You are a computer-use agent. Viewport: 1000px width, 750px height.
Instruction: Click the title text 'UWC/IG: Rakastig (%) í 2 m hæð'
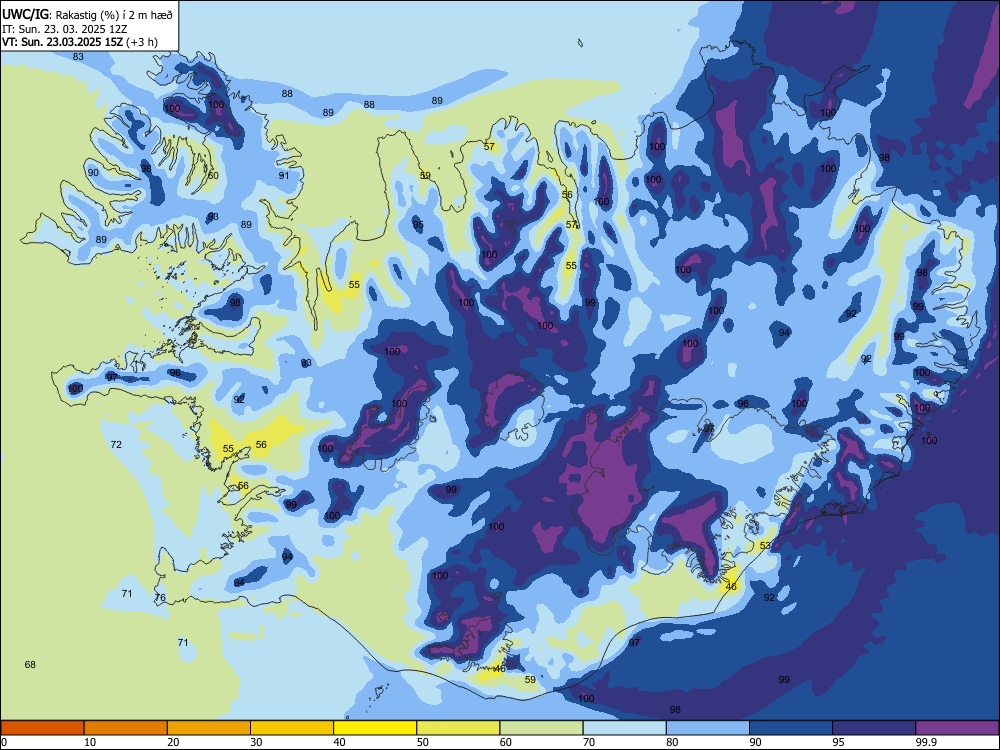pos(87,15)
